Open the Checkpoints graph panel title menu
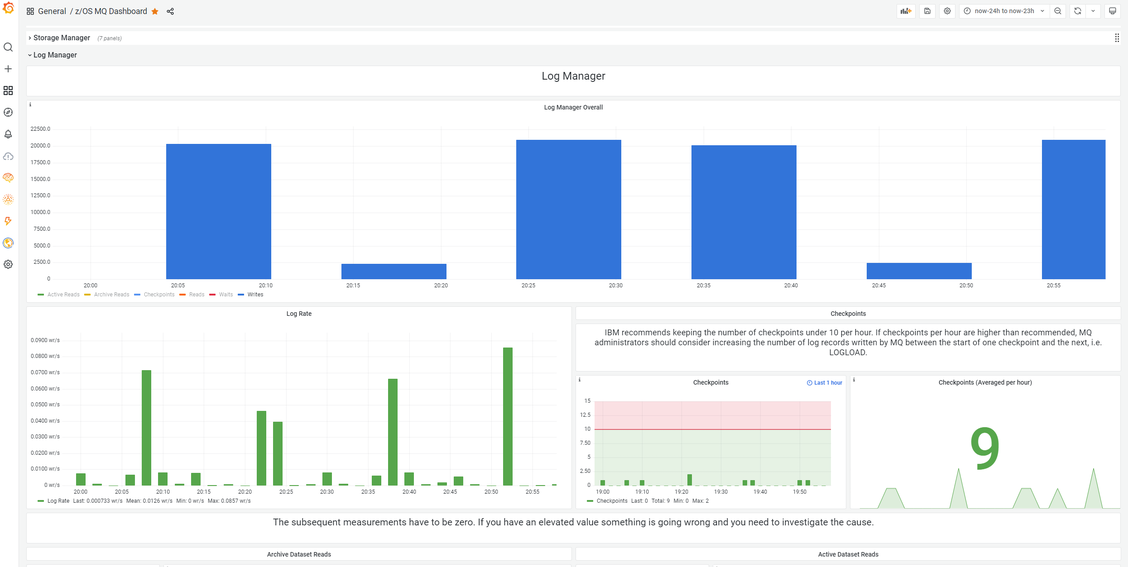Image resolution: width=1128 pixels, height=567 pixels. pos(710,382)
